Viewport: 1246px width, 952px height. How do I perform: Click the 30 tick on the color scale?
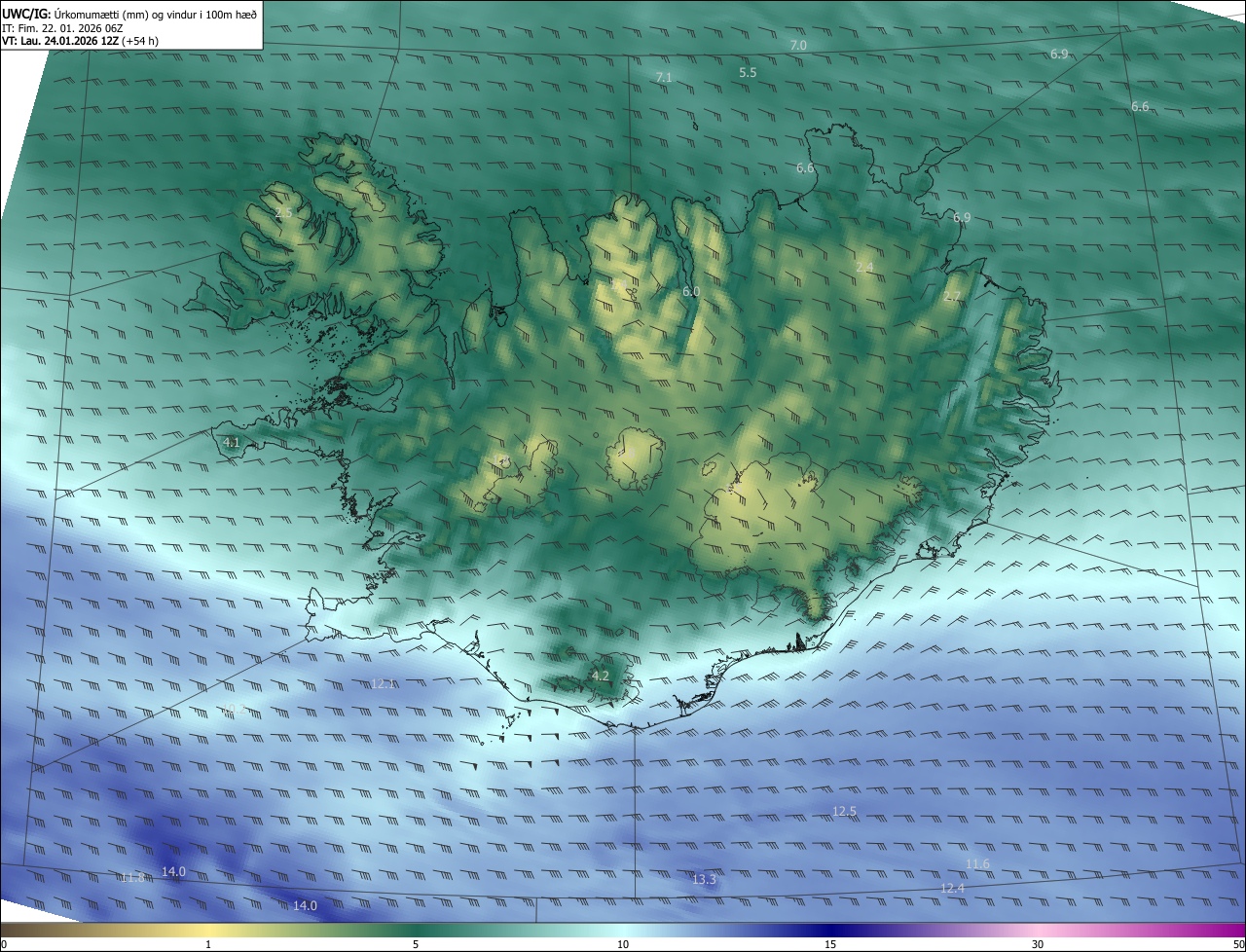tap(1038, 945)
